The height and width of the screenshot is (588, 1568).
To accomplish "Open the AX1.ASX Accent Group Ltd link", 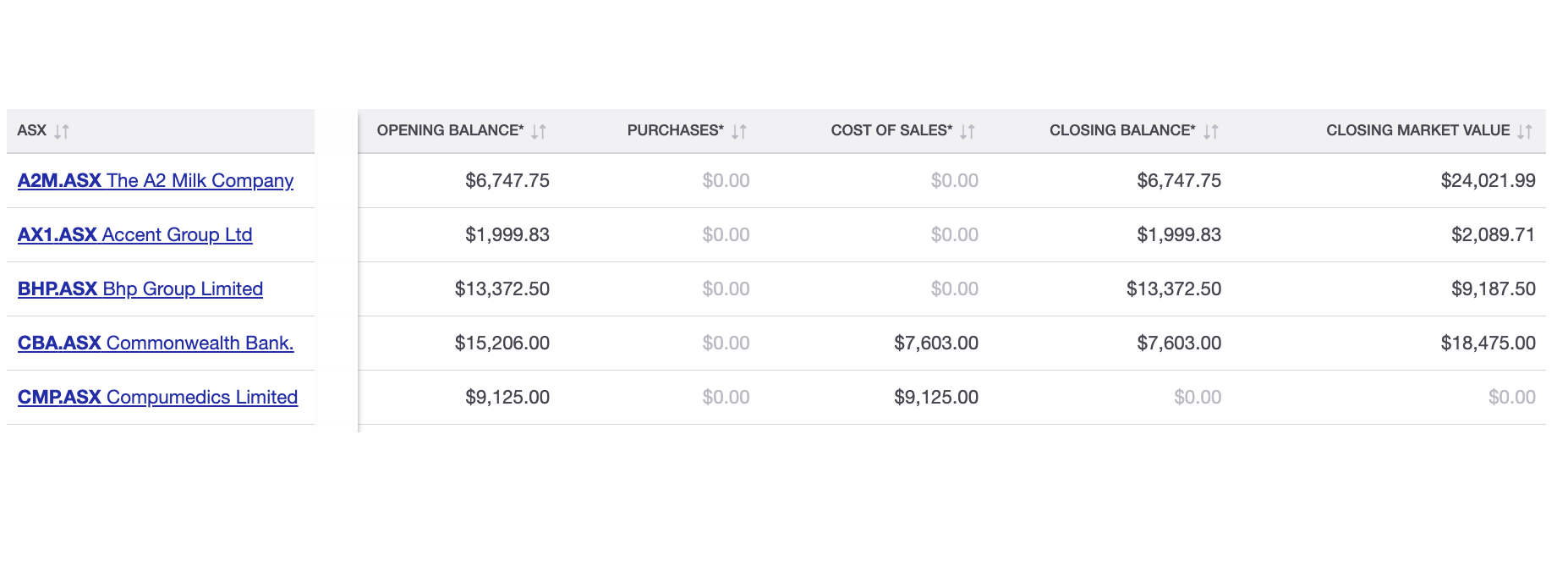I will tap(135, 234).
